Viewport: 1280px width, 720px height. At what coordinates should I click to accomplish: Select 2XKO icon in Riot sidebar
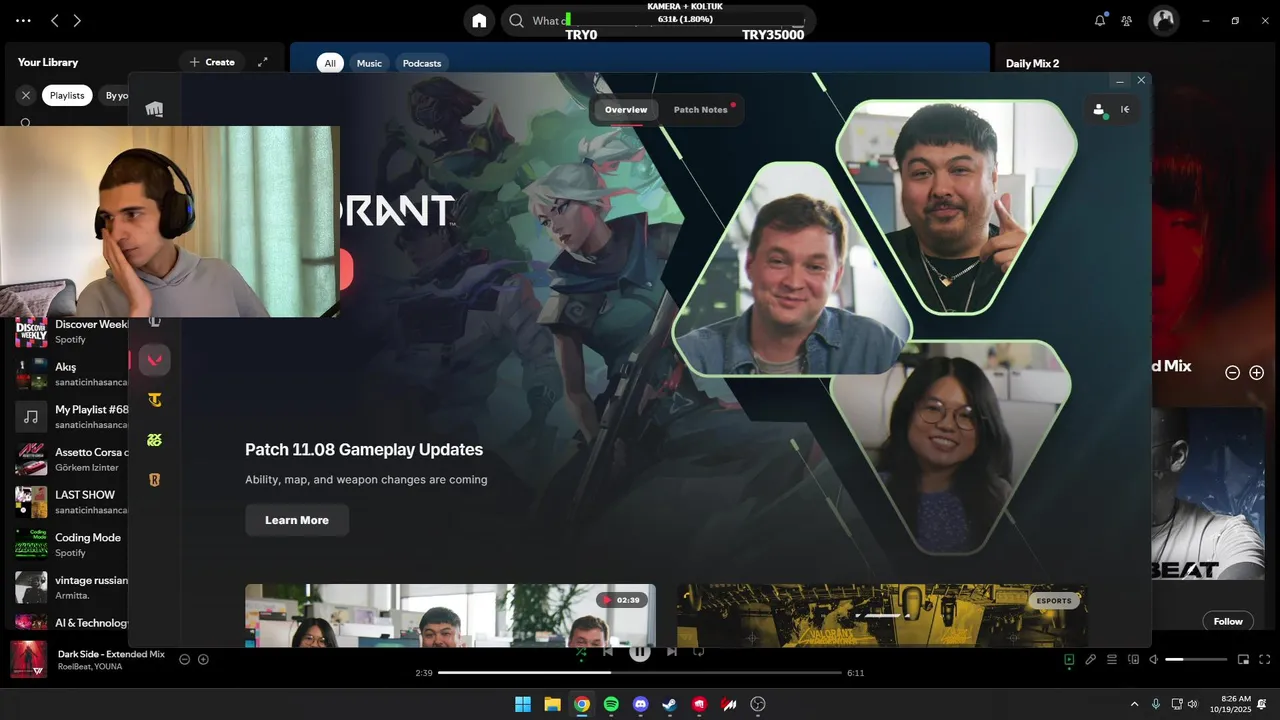tap(154, 440)
